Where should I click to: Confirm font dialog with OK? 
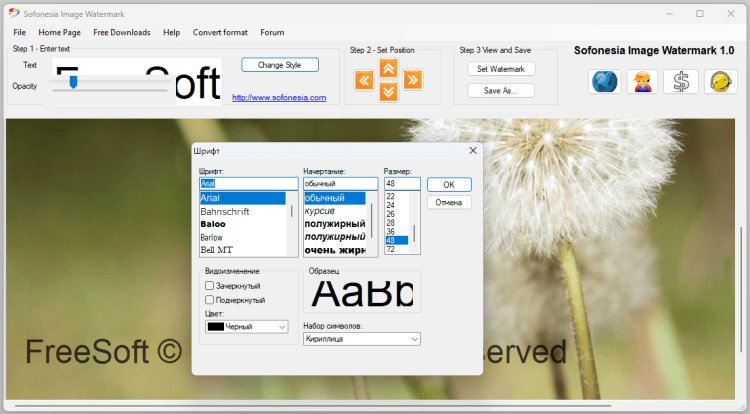(449, 185)
